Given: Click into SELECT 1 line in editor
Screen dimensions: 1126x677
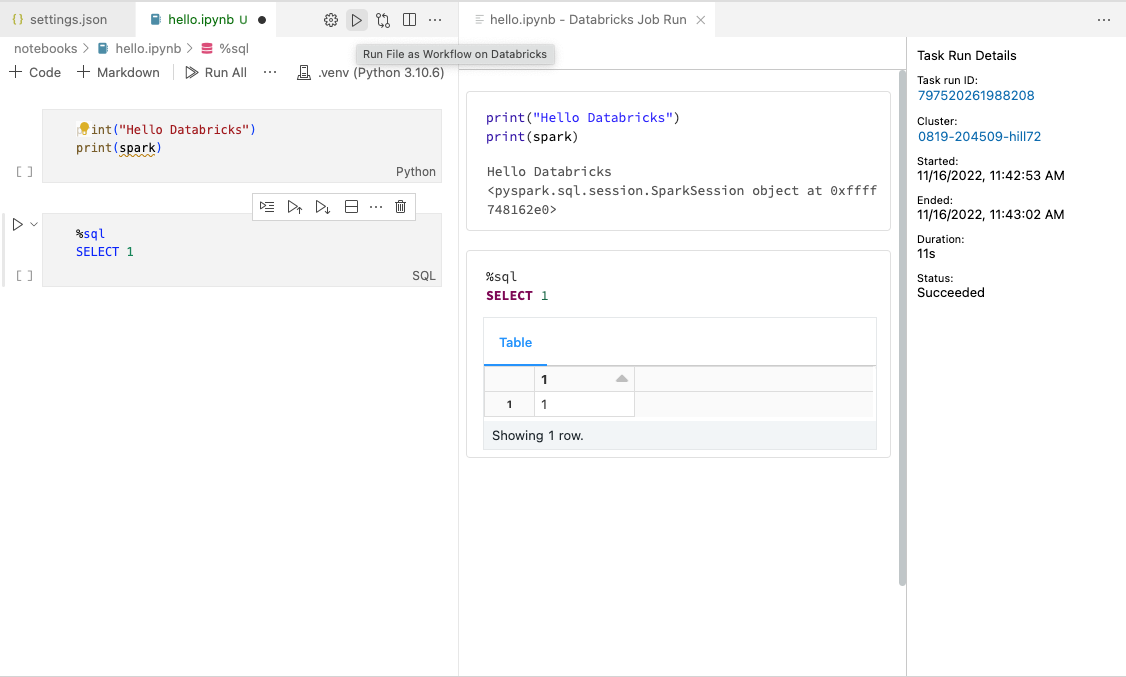Looking at the screenshot, I should point(105,252).
